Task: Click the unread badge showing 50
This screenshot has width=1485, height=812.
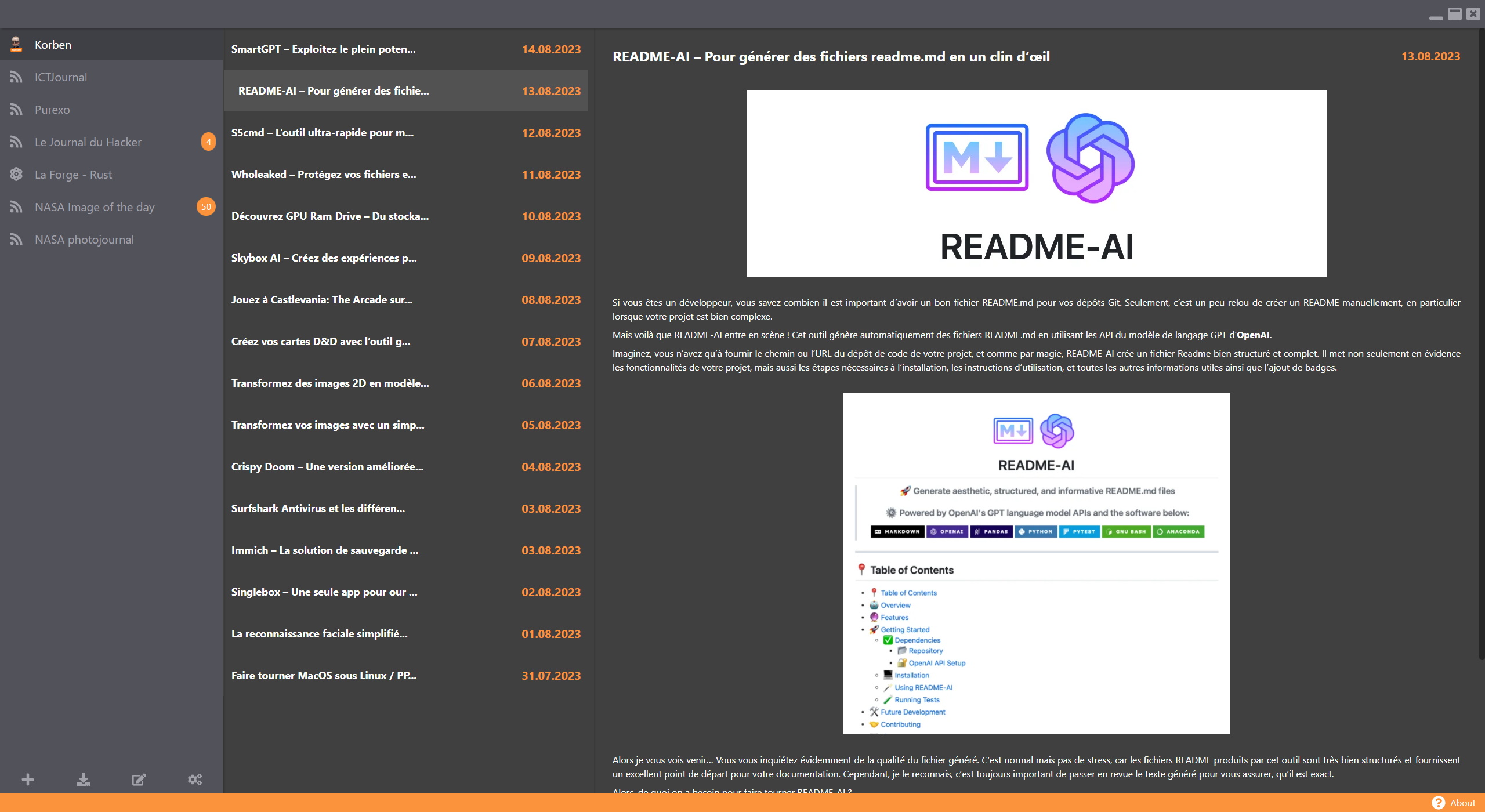Action: click(206, 207)
